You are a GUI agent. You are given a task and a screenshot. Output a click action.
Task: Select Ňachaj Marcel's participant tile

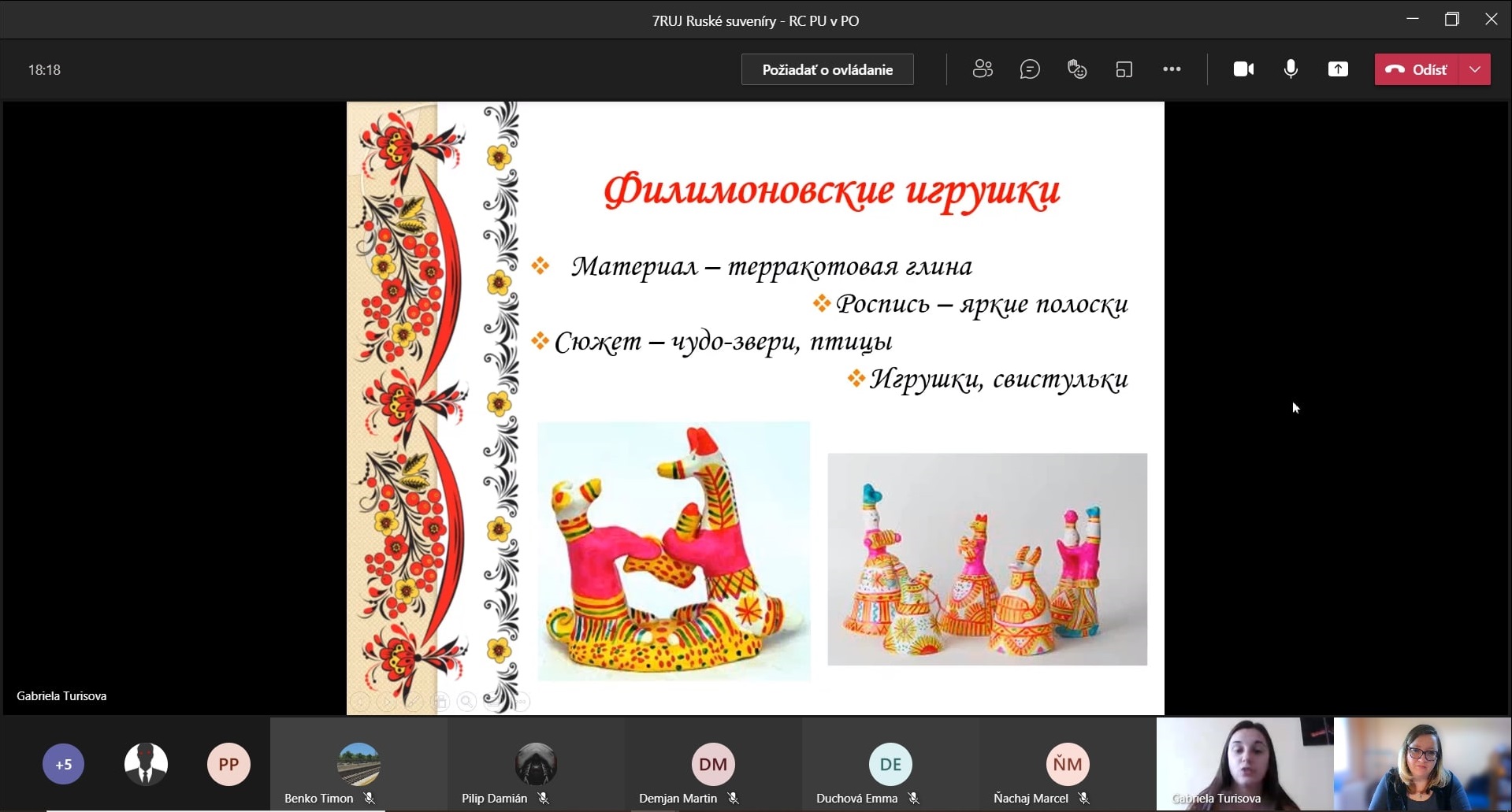(x=1068, y=764)
